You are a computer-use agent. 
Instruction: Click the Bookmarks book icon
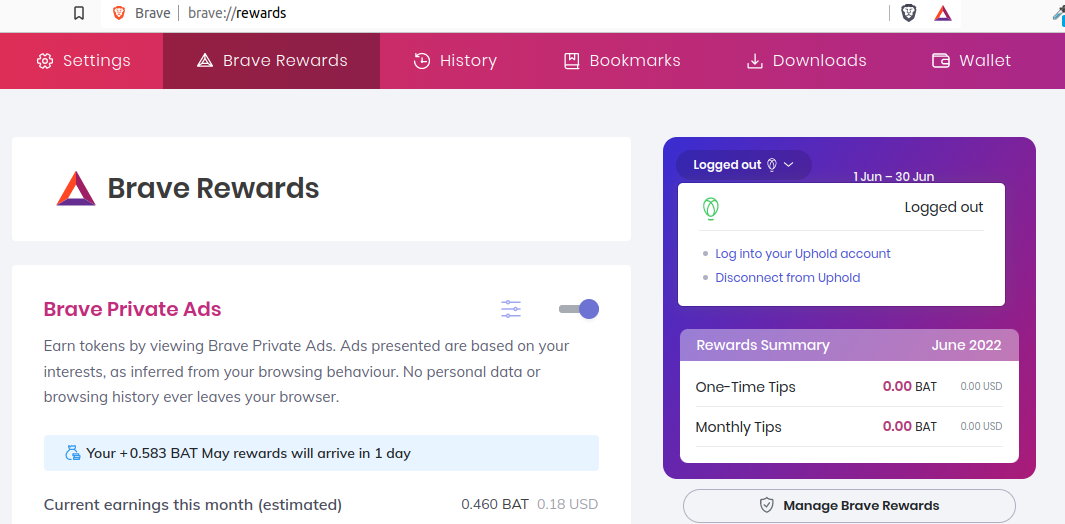click(x=571, y=60)
